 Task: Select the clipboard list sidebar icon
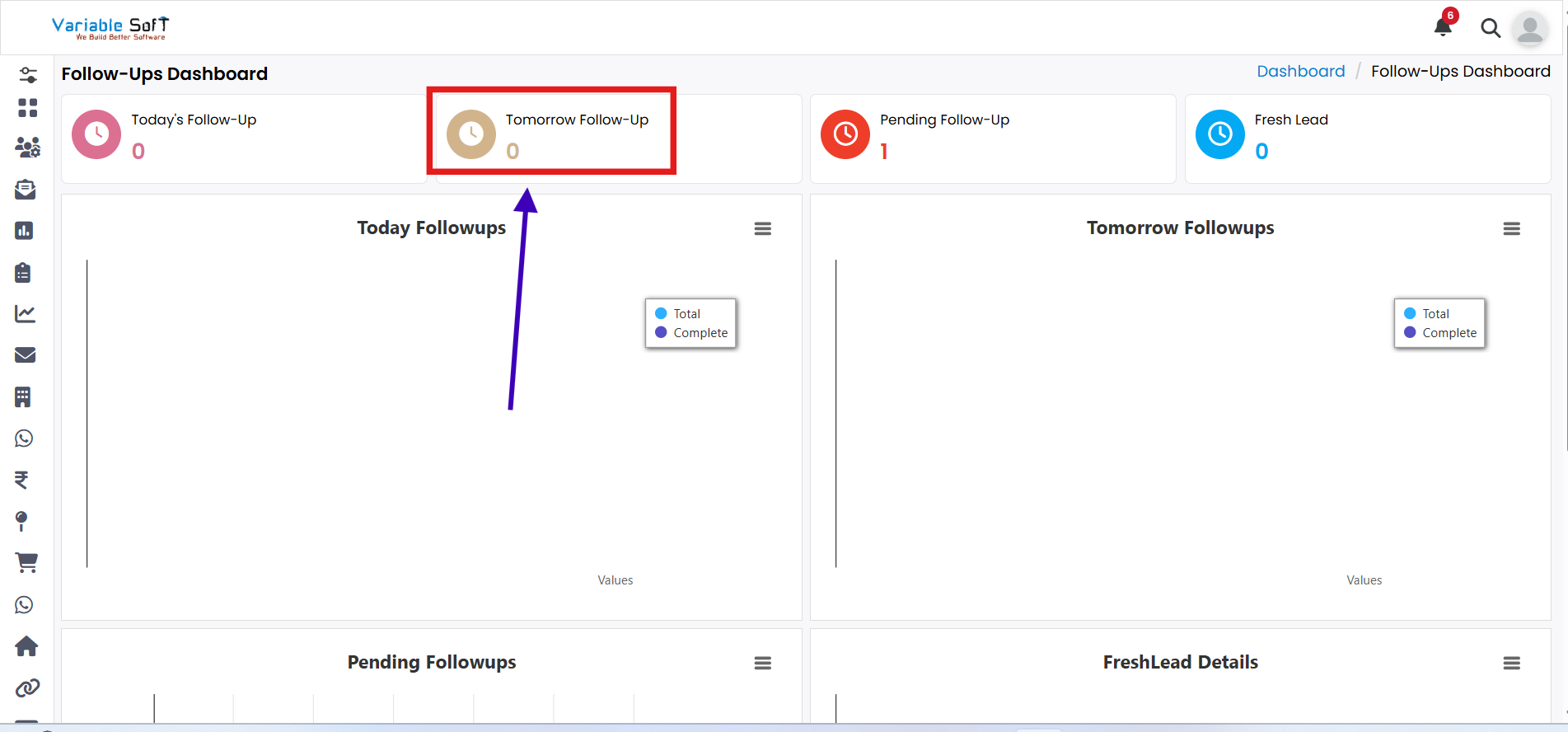(x=23, y=272)
